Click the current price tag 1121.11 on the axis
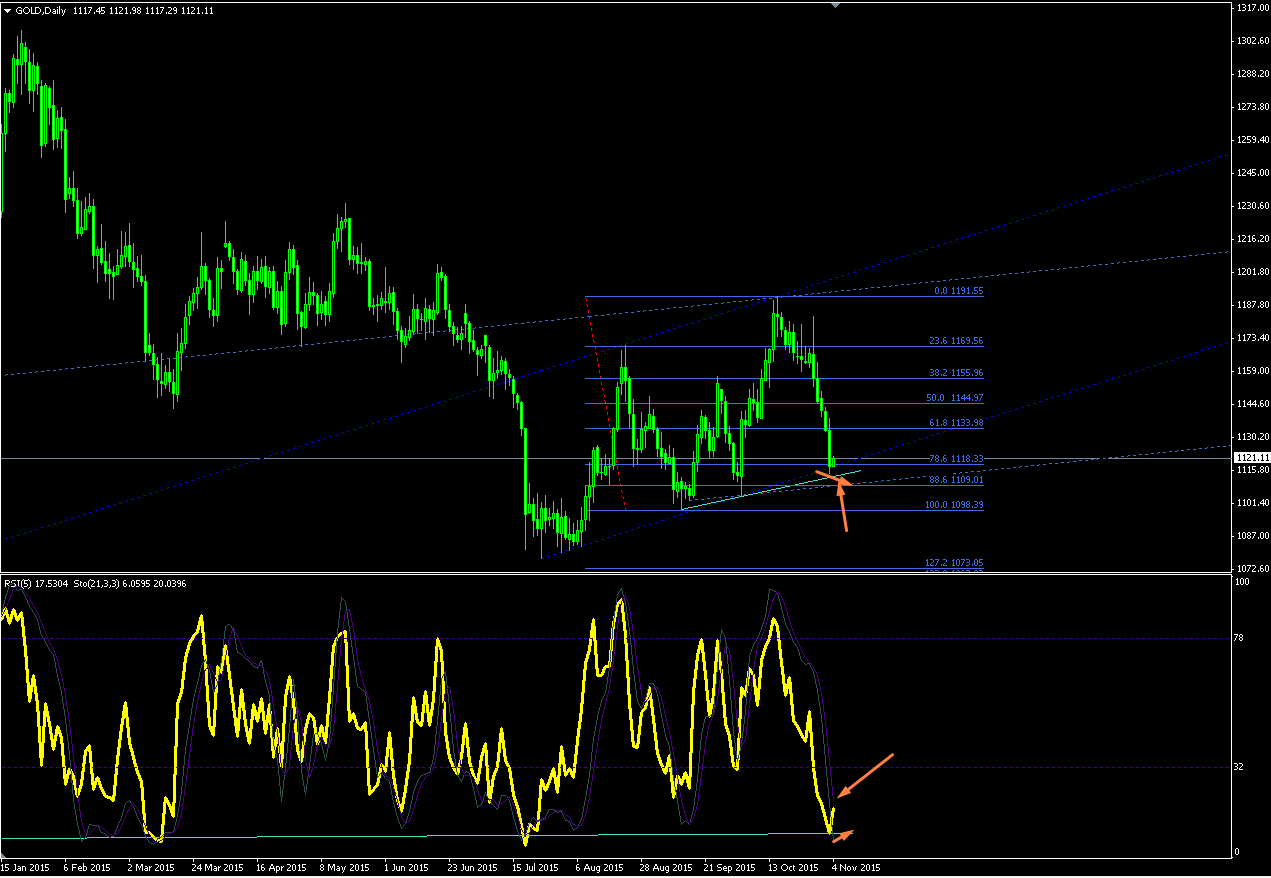Image resolution: width=1271 pixels, height=878 pixels. 1251,457
